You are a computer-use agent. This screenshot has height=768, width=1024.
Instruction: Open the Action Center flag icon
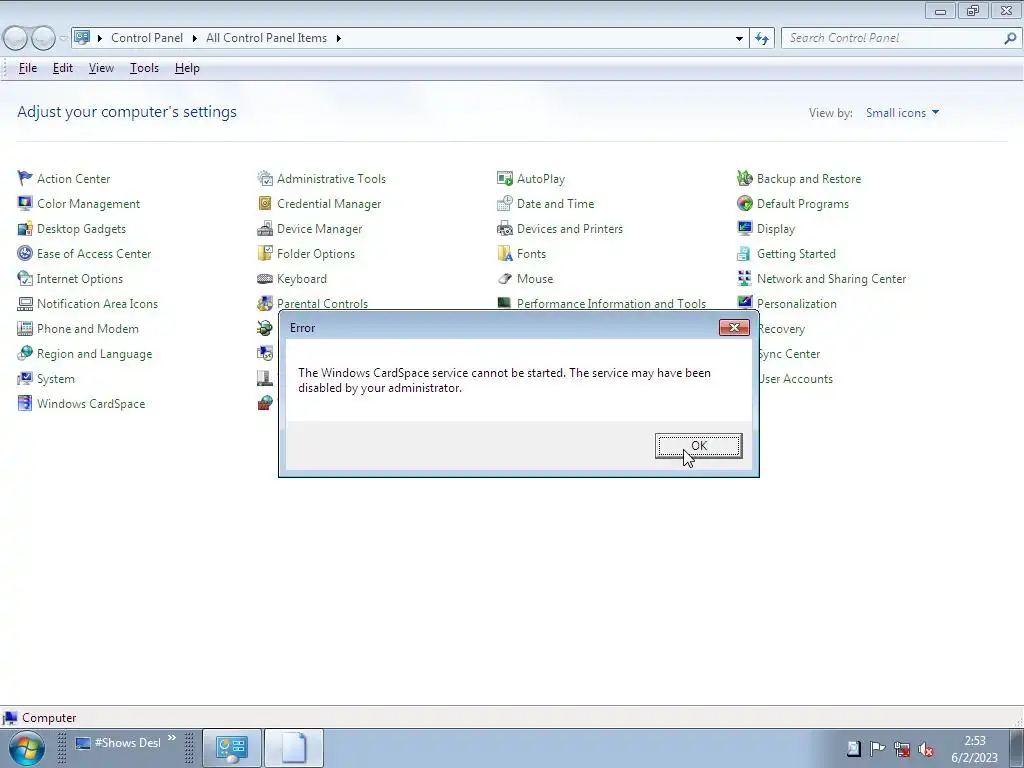25,178
